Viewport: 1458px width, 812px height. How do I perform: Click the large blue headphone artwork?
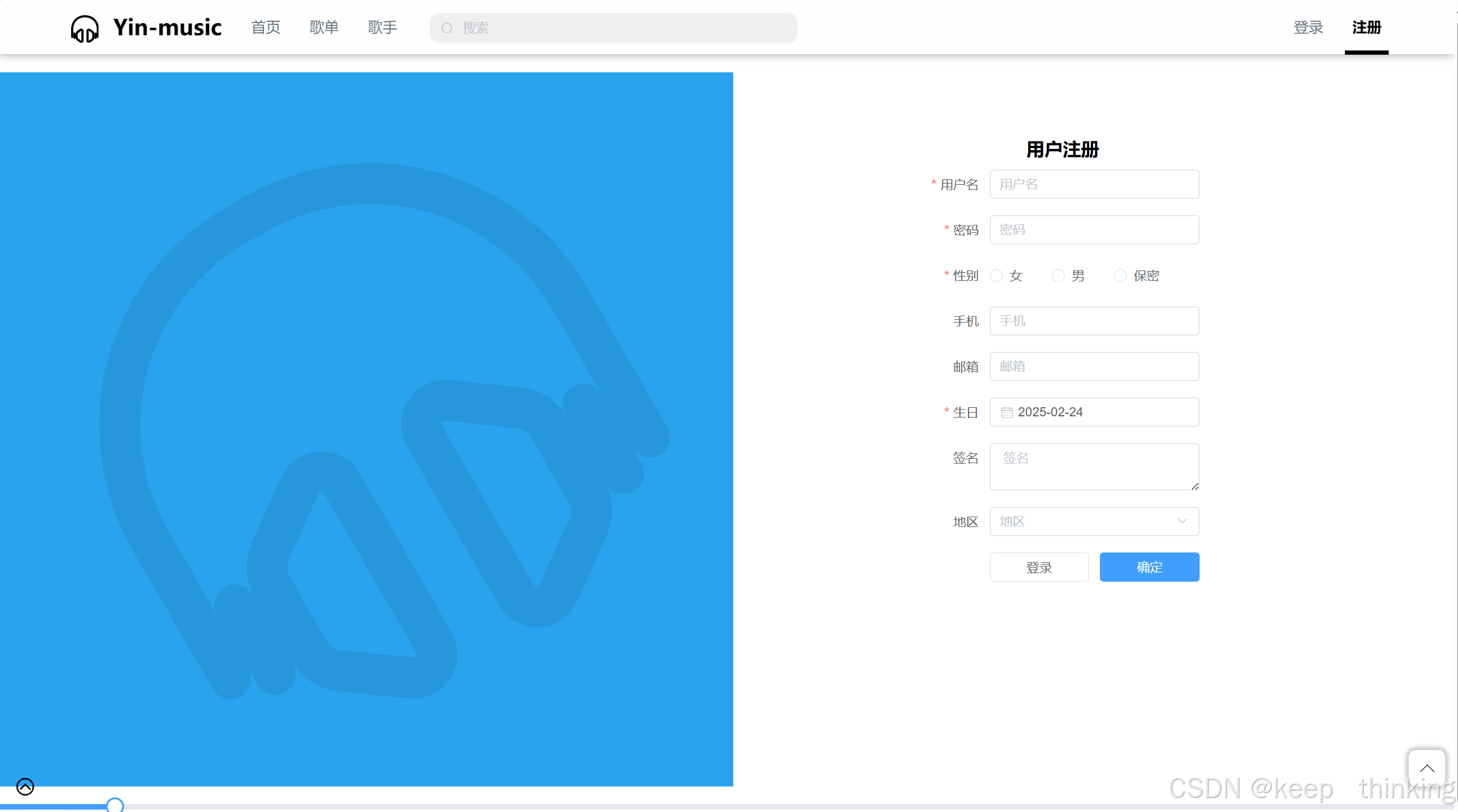[366, 429]
